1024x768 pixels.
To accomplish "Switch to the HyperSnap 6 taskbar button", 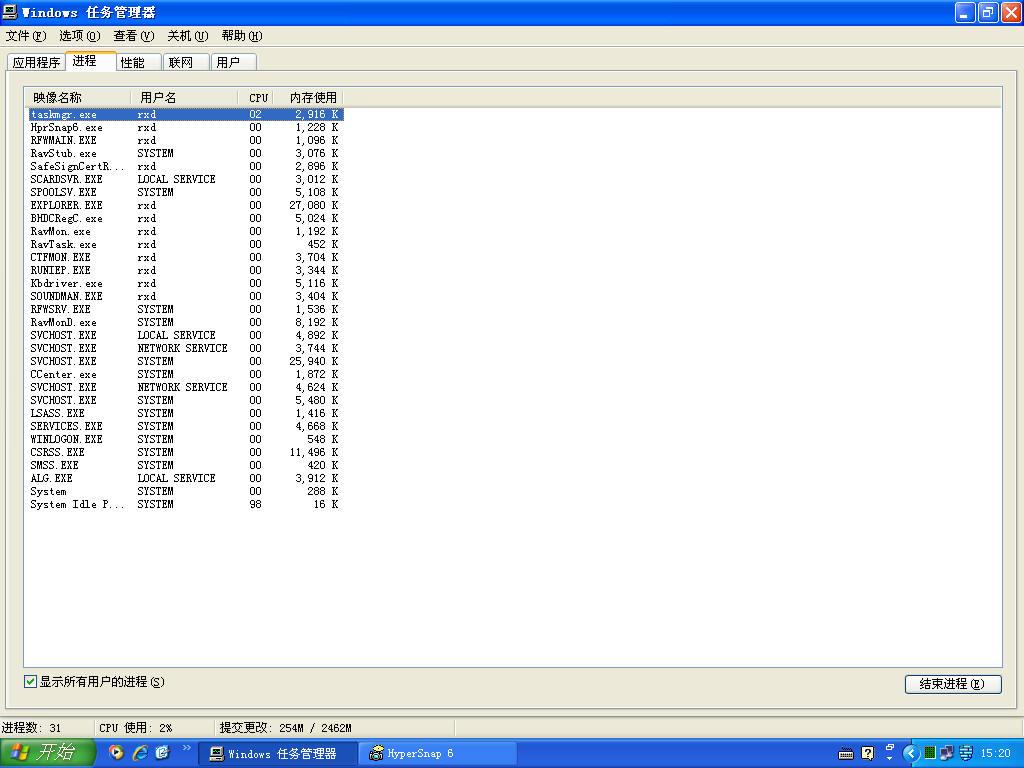I will click(x=436, y=753).
